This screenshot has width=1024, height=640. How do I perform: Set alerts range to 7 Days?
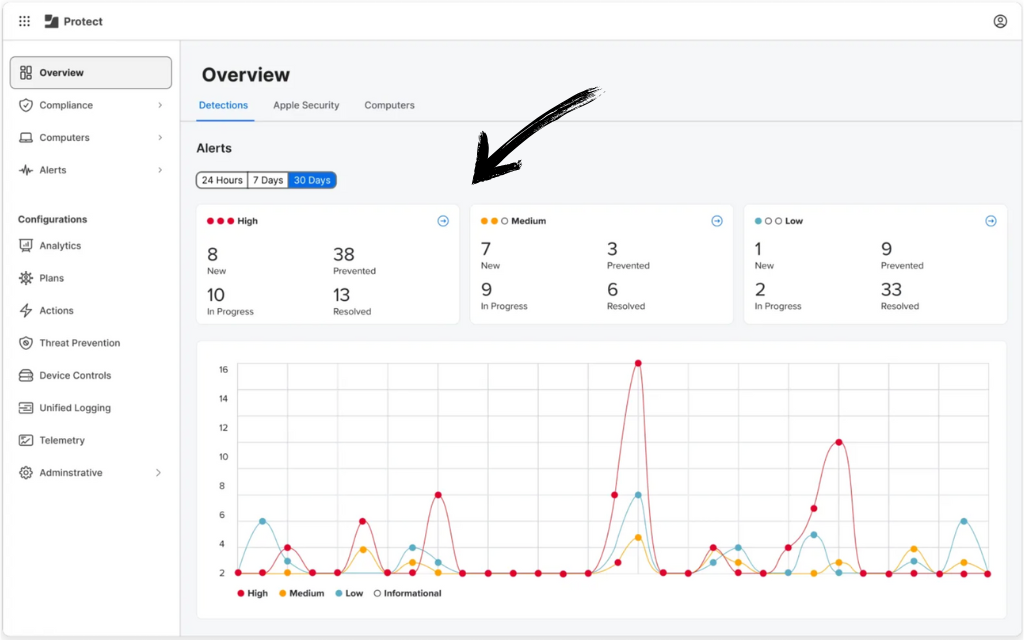point(267,180)
